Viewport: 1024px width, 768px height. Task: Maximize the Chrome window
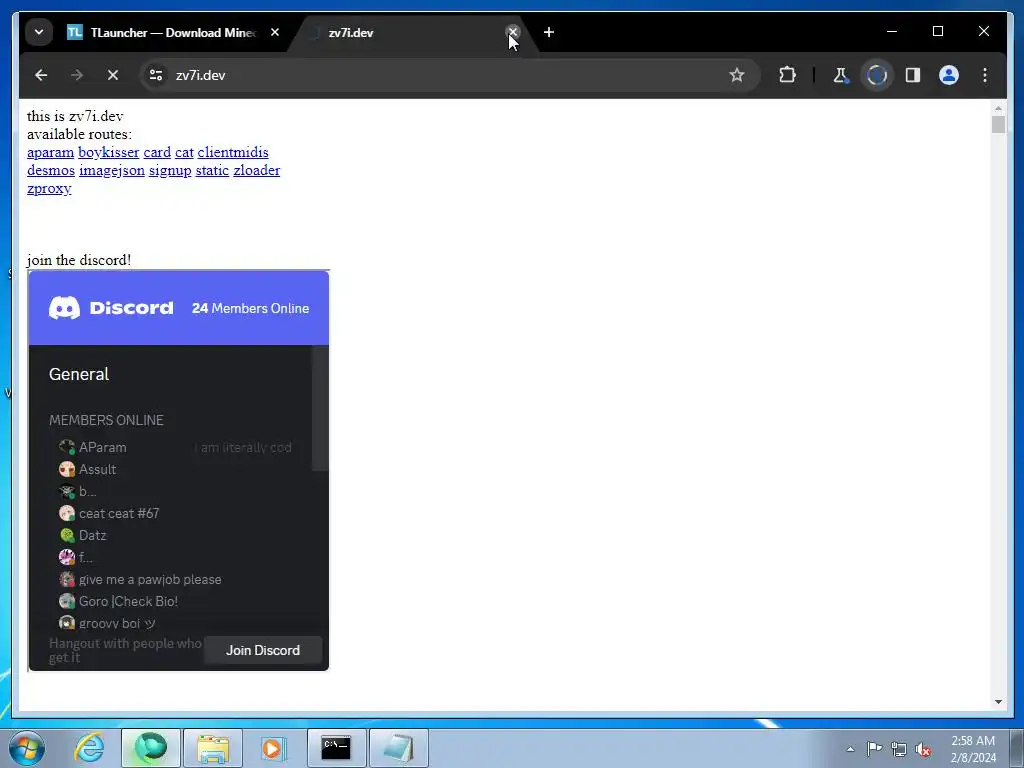coord(938,31)
